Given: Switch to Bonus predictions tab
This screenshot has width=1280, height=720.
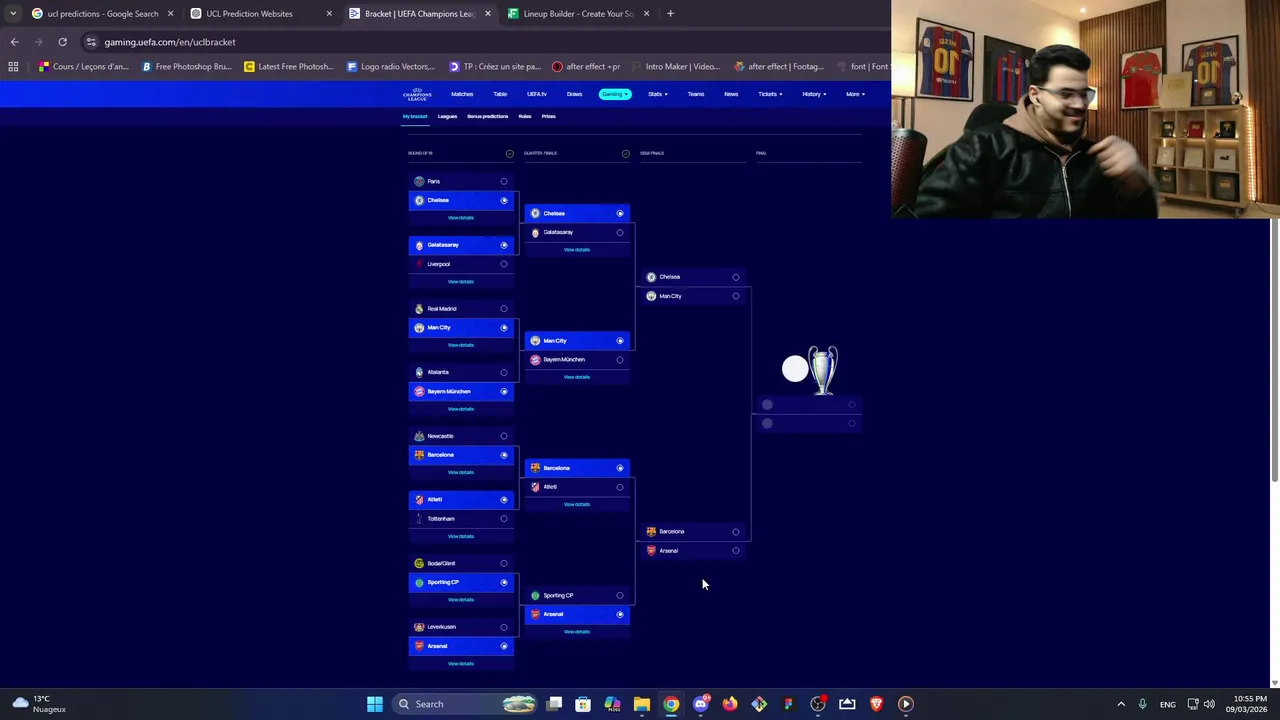Looking at the screenshot, I should point(488,116).
